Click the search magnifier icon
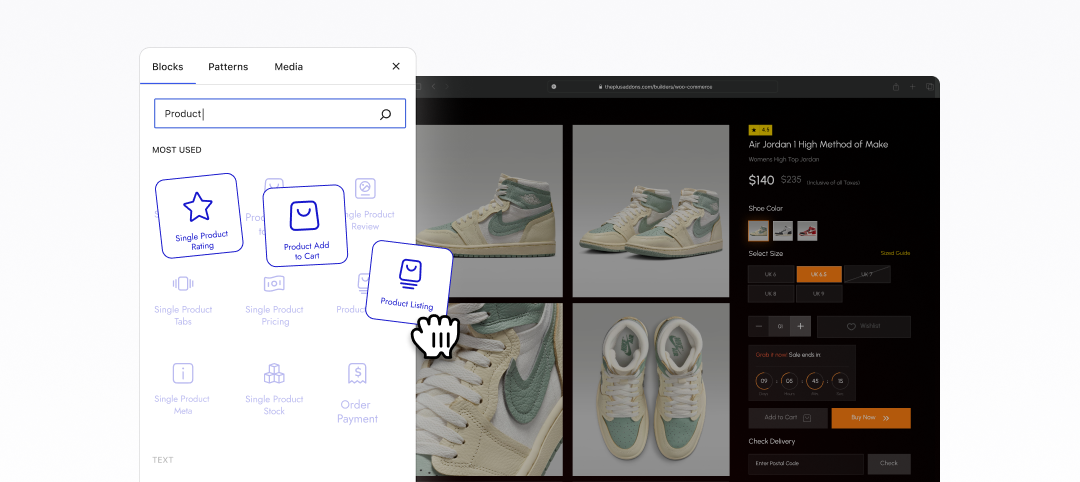Screen dimensions: 1080x482 tap(386, 114)
